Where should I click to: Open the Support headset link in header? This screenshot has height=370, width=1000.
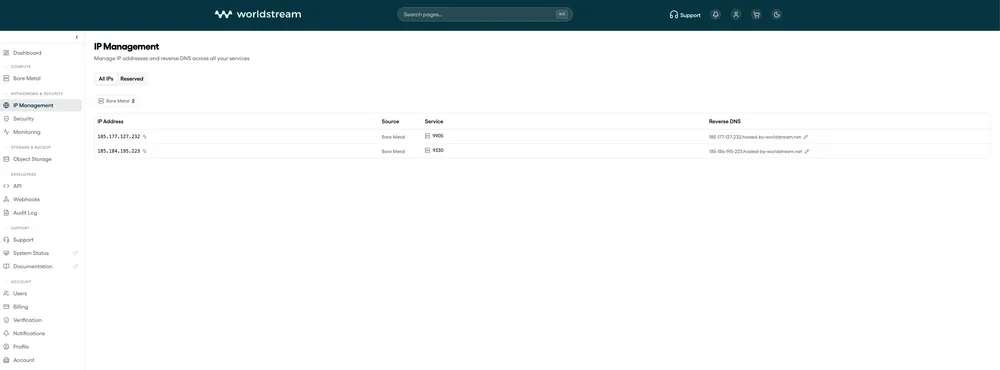(685, 15)
